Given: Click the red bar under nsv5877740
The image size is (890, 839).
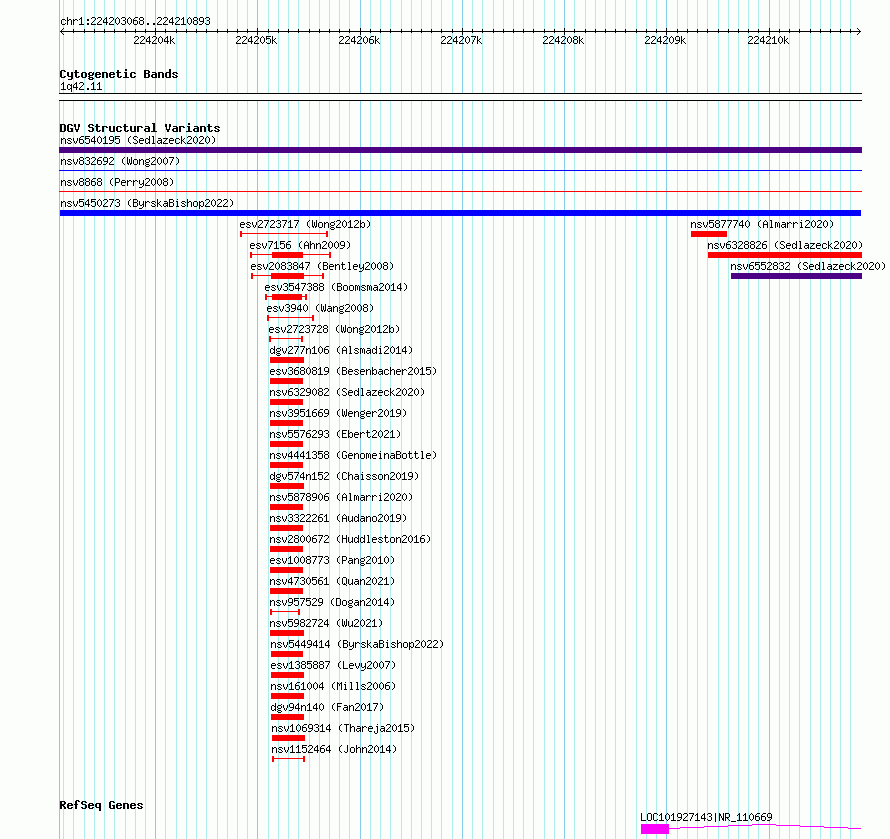Looking at the screenshot, I should click(709, 234).
